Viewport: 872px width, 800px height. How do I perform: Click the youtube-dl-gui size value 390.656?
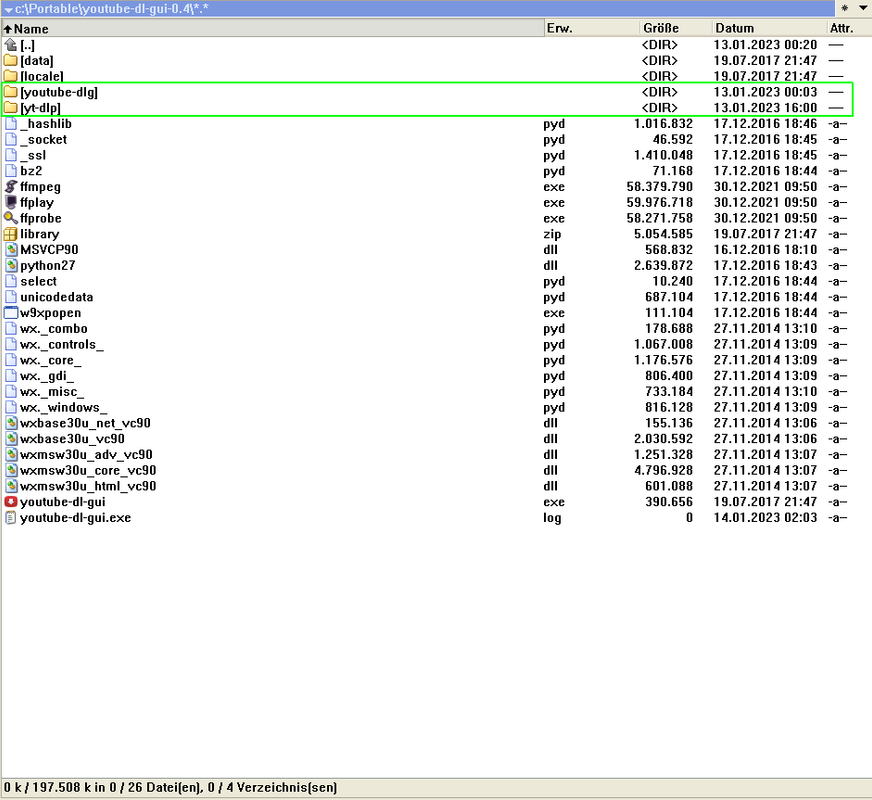pyautogui.click(x=668, y=502)
